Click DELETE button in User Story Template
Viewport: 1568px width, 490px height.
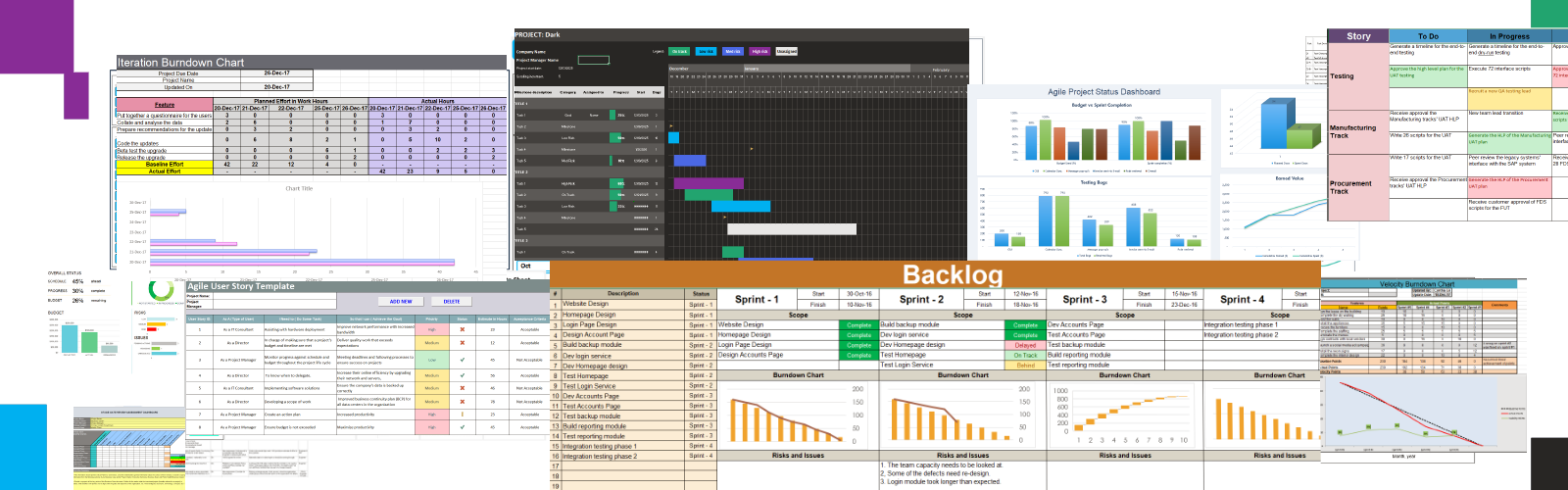click(452, 302)
